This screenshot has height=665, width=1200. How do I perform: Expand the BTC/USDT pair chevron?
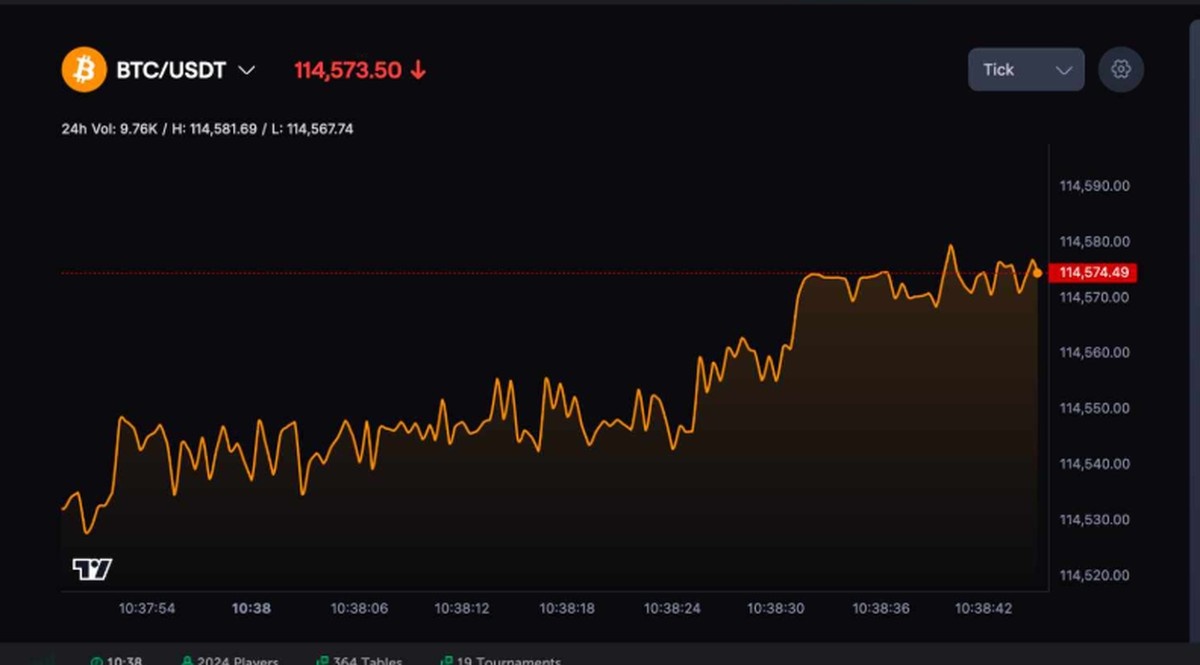pyautogui.click(x=246, y=70)
